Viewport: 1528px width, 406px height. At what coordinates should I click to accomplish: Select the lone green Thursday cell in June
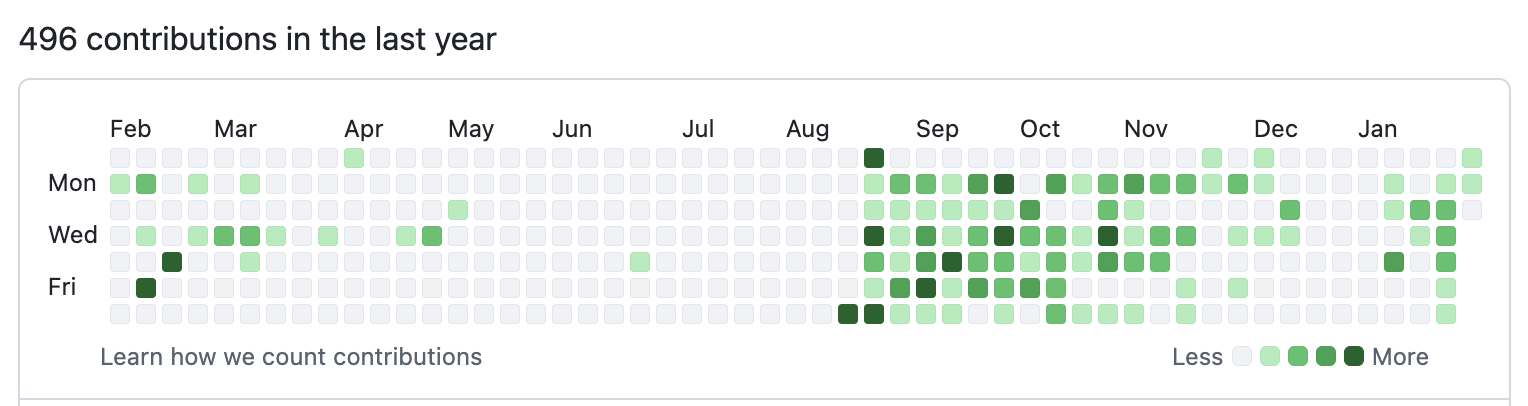640,262
